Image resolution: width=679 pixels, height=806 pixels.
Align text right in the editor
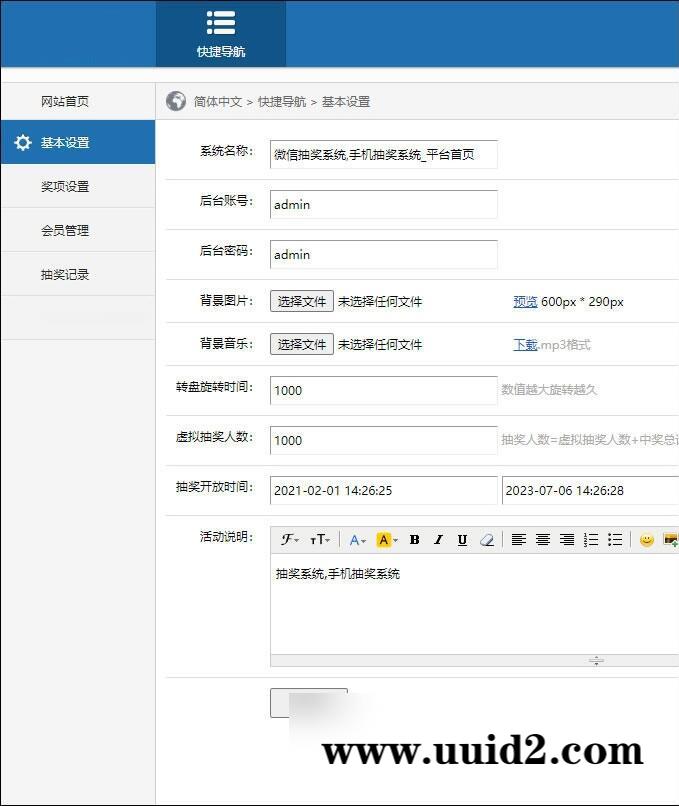coord(567,539)
